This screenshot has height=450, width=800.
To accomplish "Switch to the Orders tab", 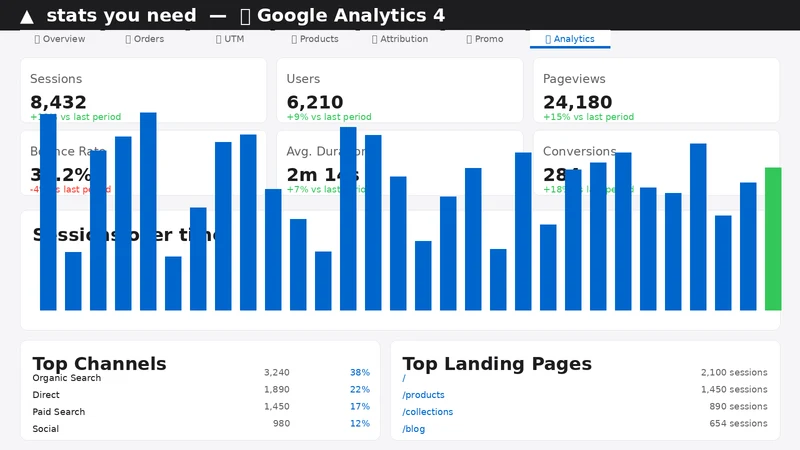I will tap(145, 39).
